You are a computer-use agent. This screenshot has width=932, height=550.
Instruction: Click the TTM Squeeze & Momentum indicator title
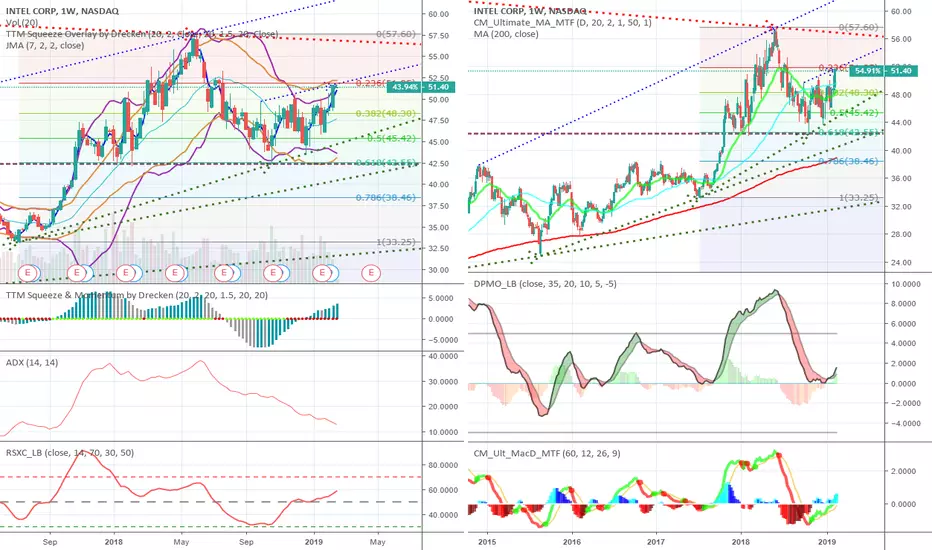(x=137, y=295)
